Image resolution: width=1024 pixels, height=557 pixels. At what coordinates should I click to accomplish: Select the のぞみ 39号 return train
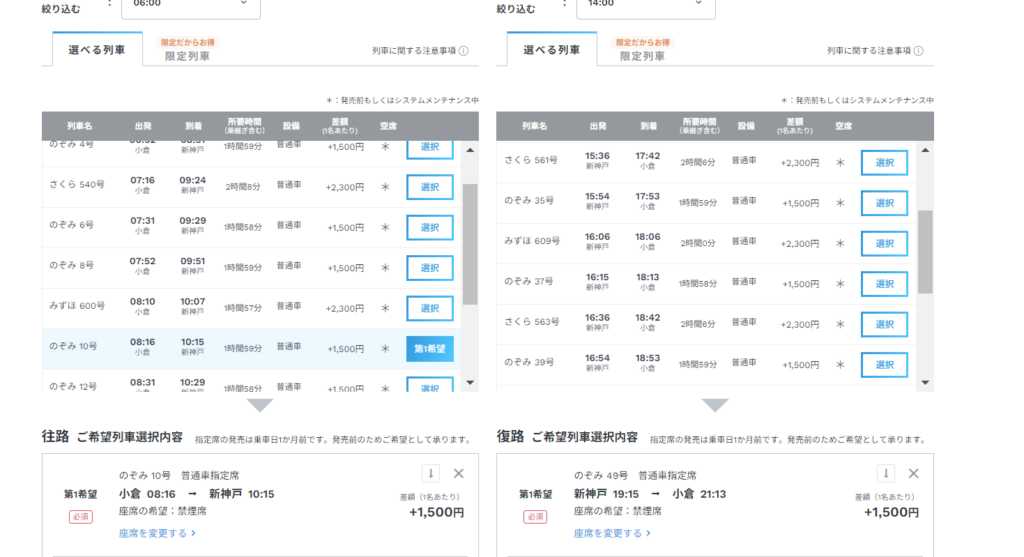coord(884,365)
